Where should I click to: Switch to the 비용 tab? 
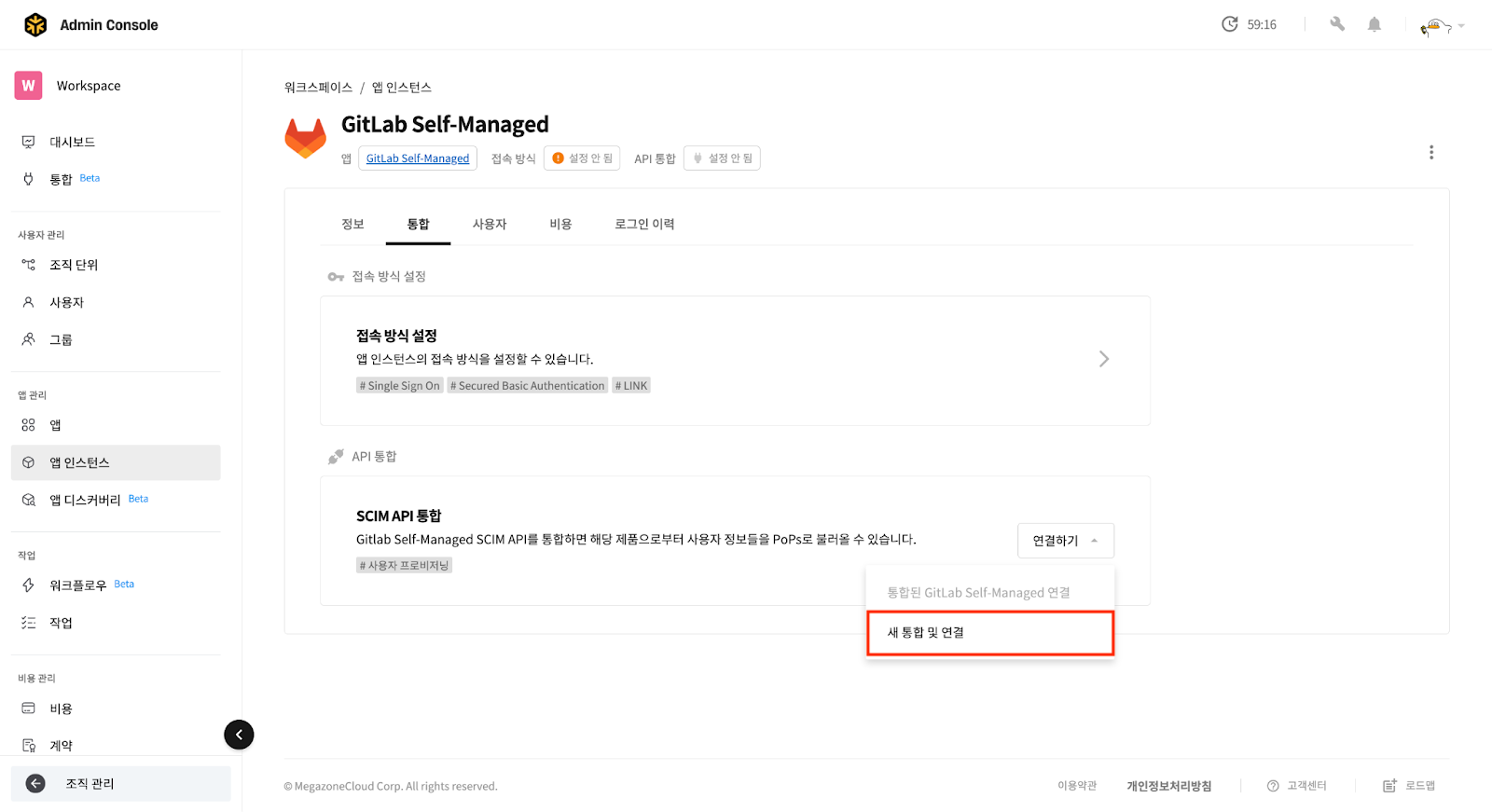[560, 224]
